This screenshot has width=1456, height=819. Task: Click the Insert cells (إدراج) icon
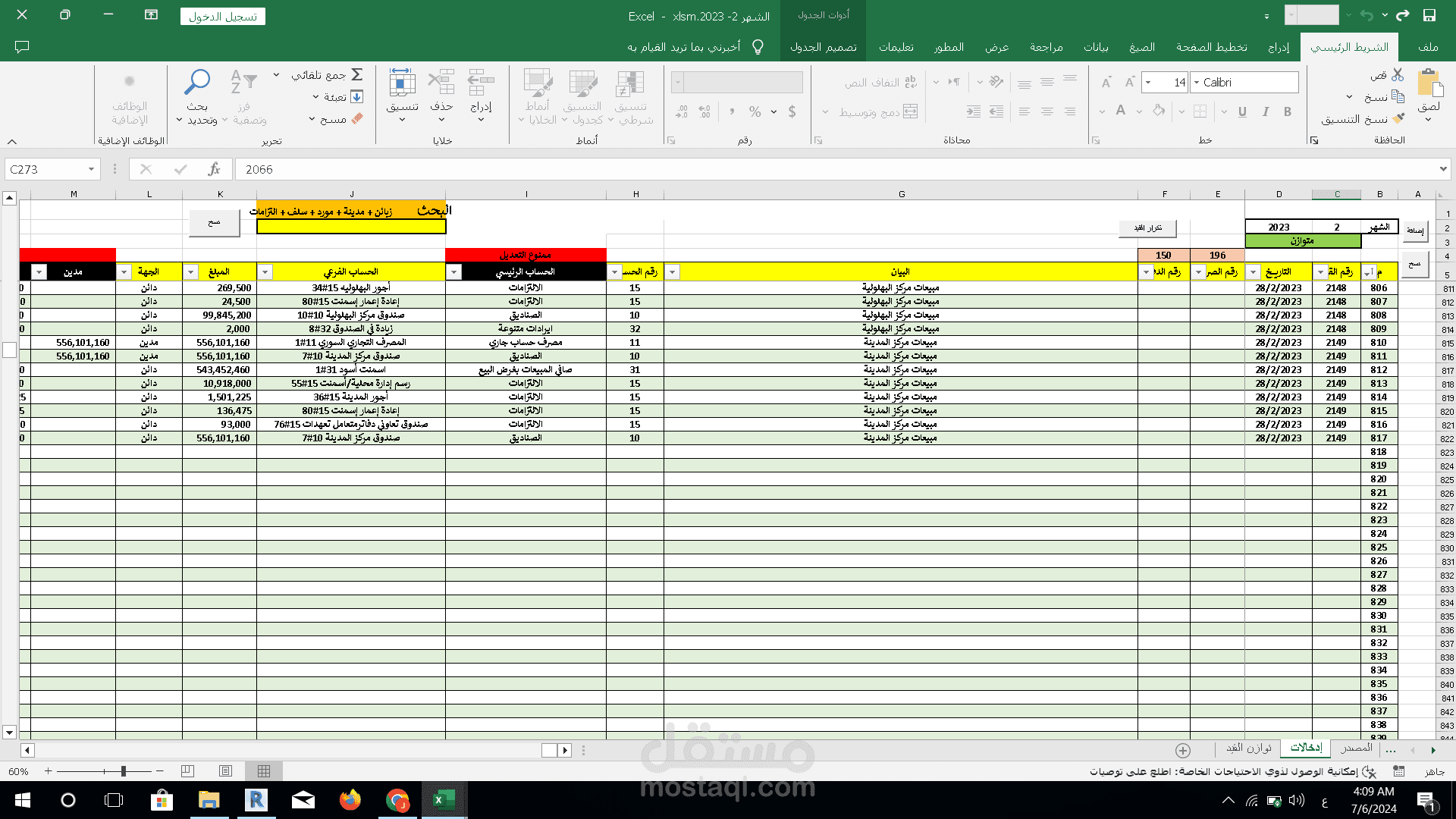point(481,83)
